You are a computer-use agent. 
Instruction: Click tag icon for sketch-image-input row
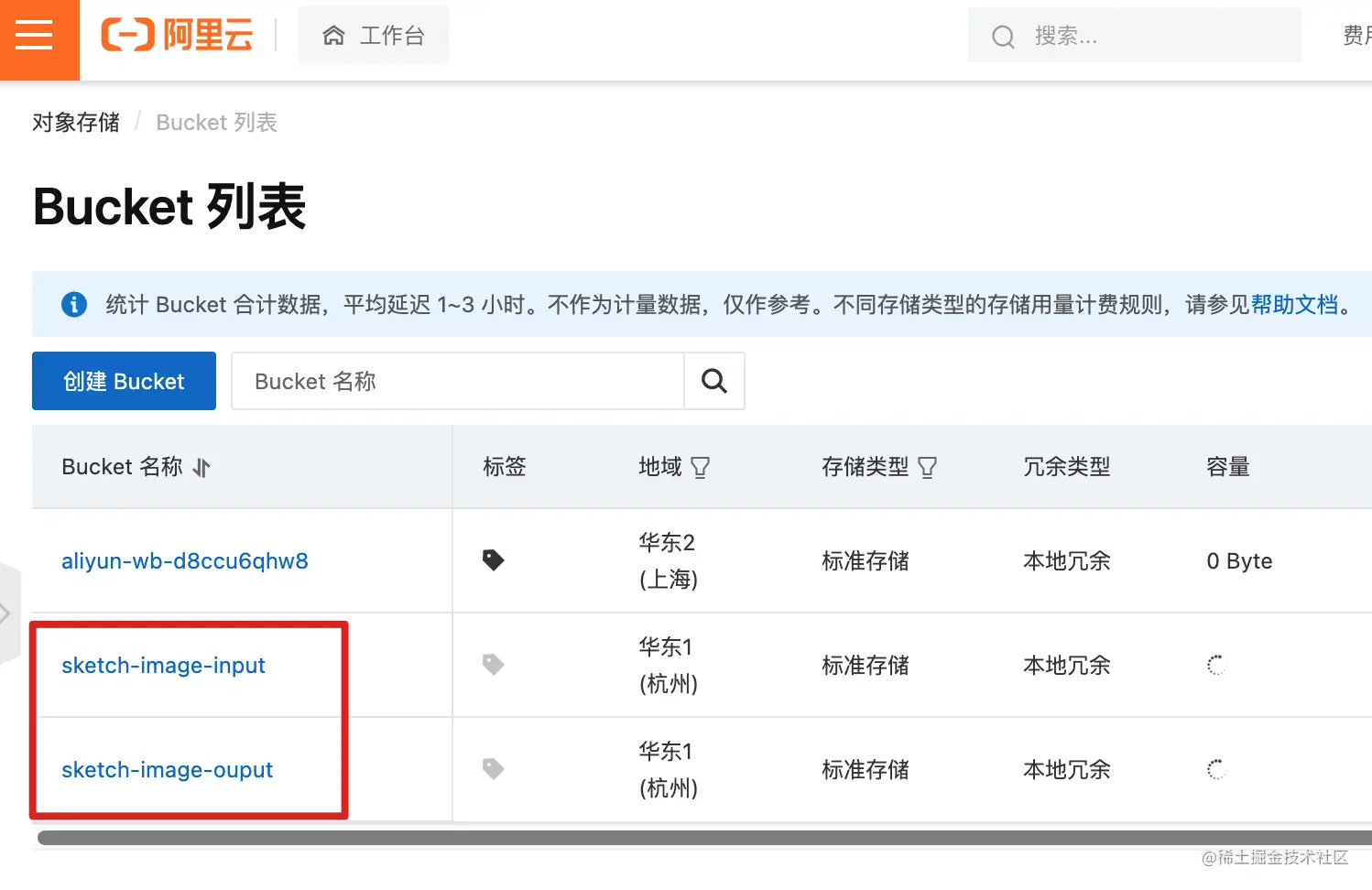[x=494, y=665]
